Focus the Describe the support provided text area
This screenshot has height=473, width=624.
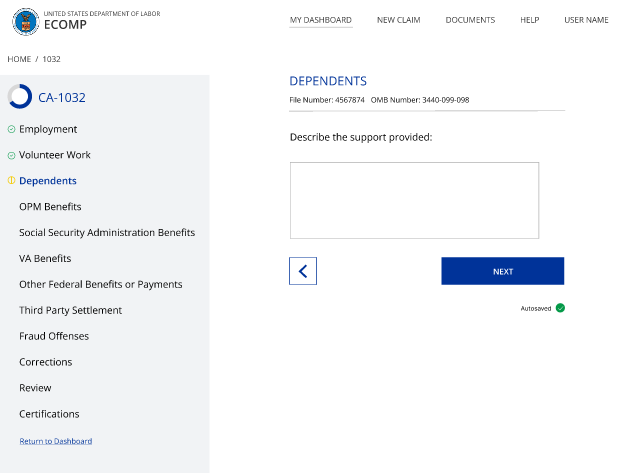414,200
